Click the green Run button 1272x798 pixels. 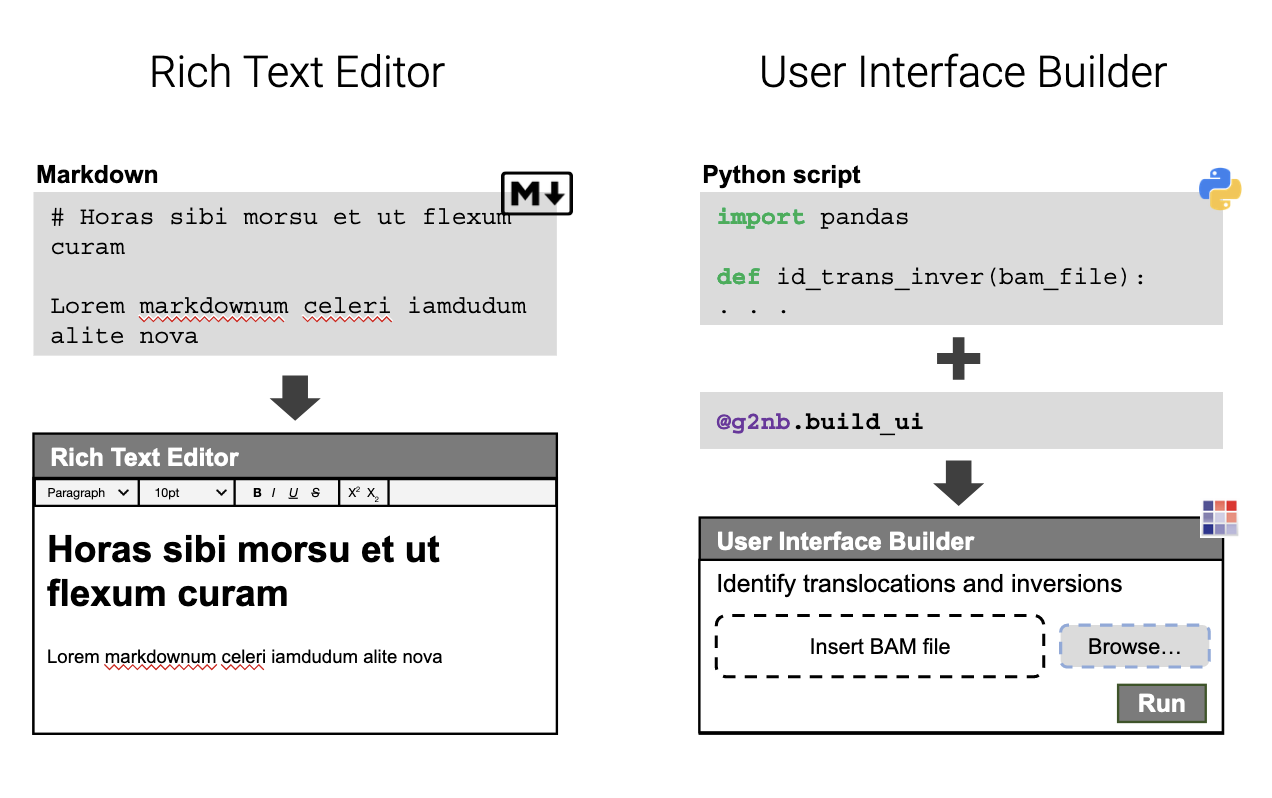pyautogui.click(x=1162, y=703)
